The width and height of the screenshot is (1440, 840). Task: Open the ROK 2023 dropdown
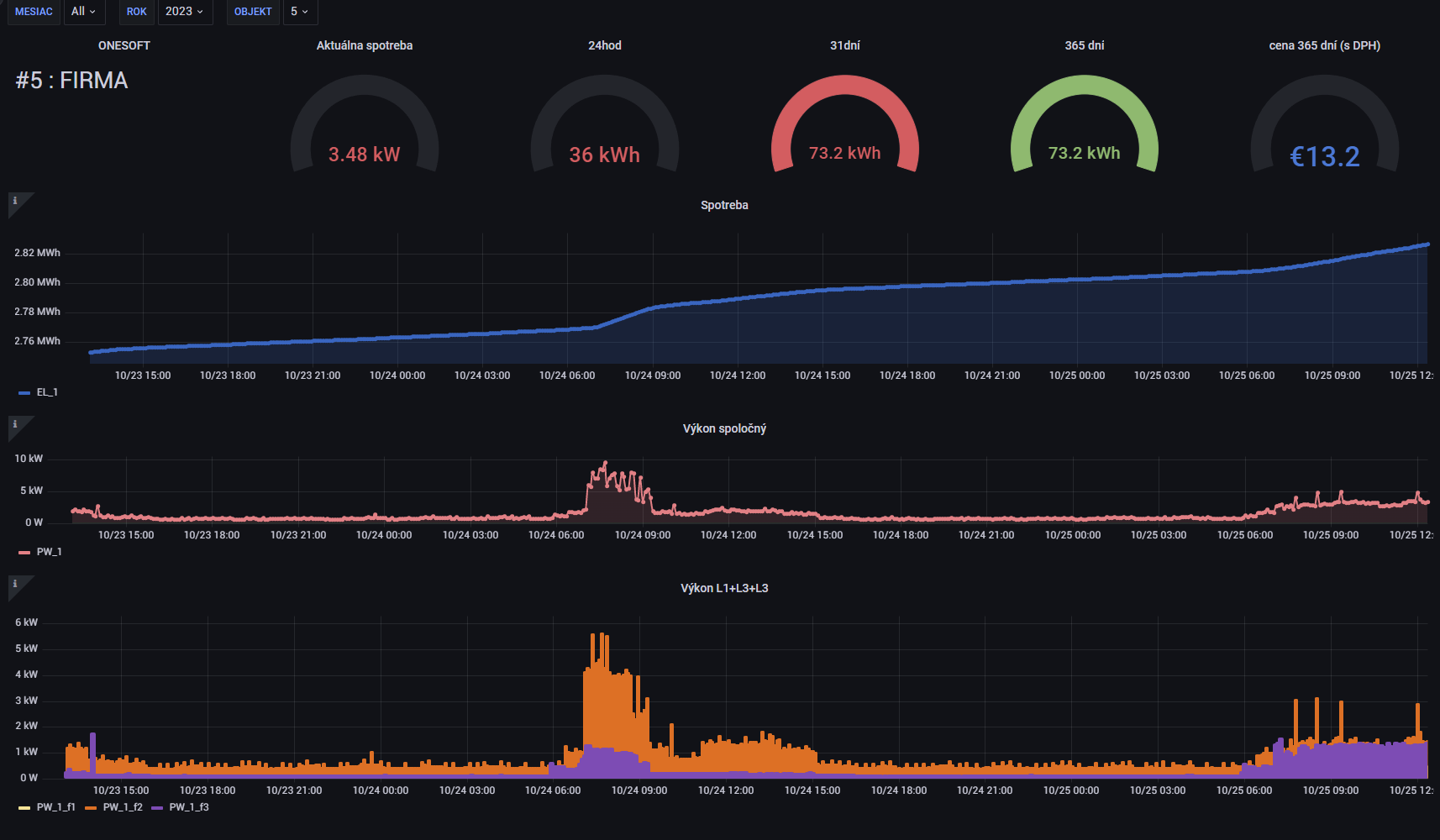pyautogui.click(x=185, y=12)
